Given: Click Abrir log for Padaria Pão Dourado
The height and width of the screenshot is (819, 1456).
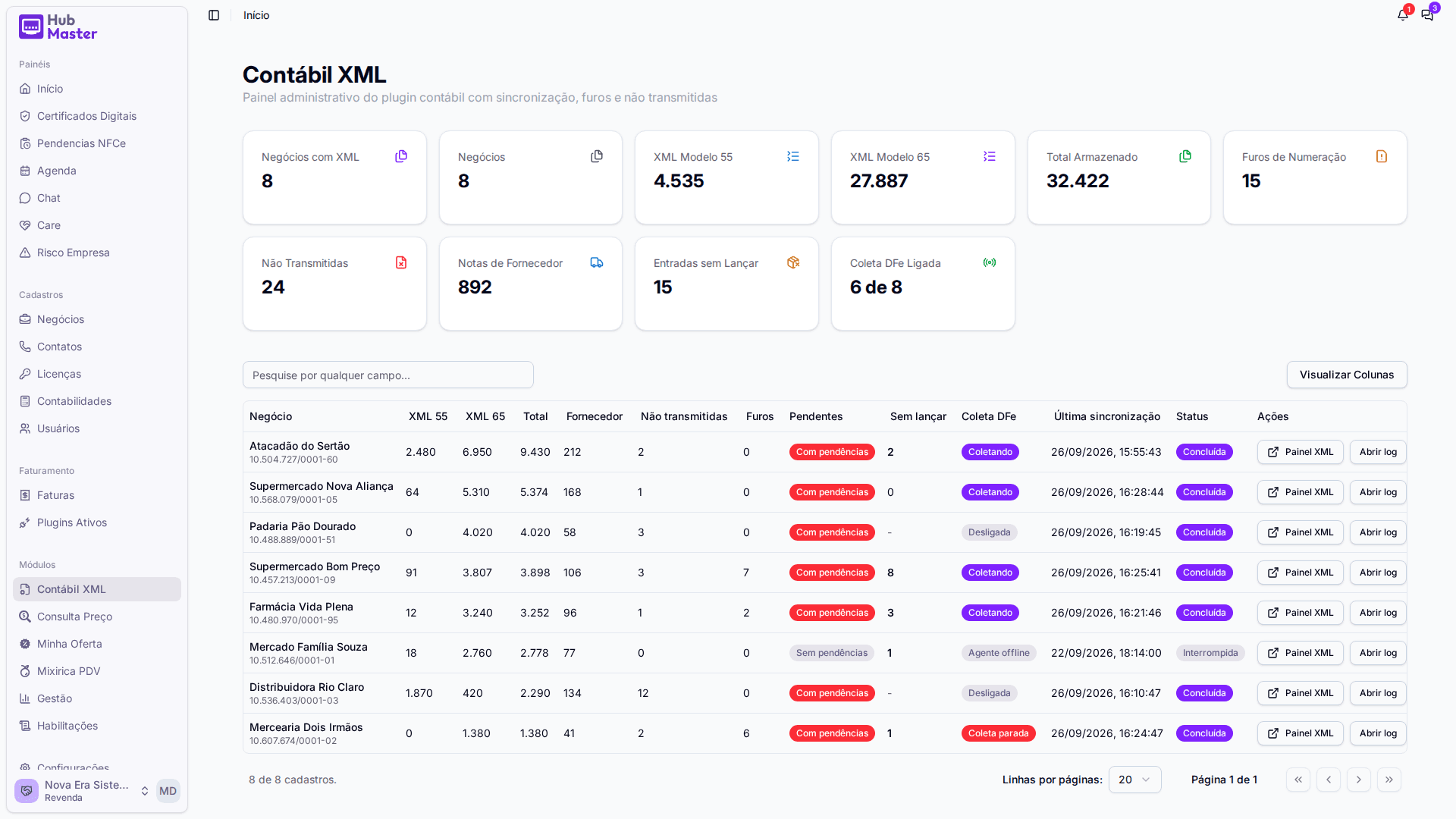Looking at the screenshot, I should pos(1378,532).
